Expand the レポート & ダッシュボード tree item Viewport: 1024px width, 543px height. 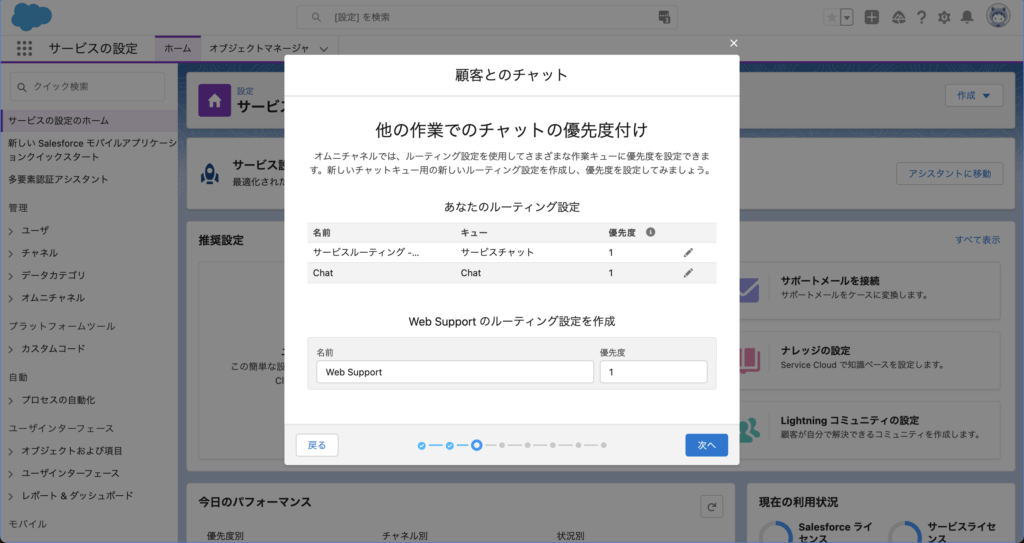pos(11,496)
